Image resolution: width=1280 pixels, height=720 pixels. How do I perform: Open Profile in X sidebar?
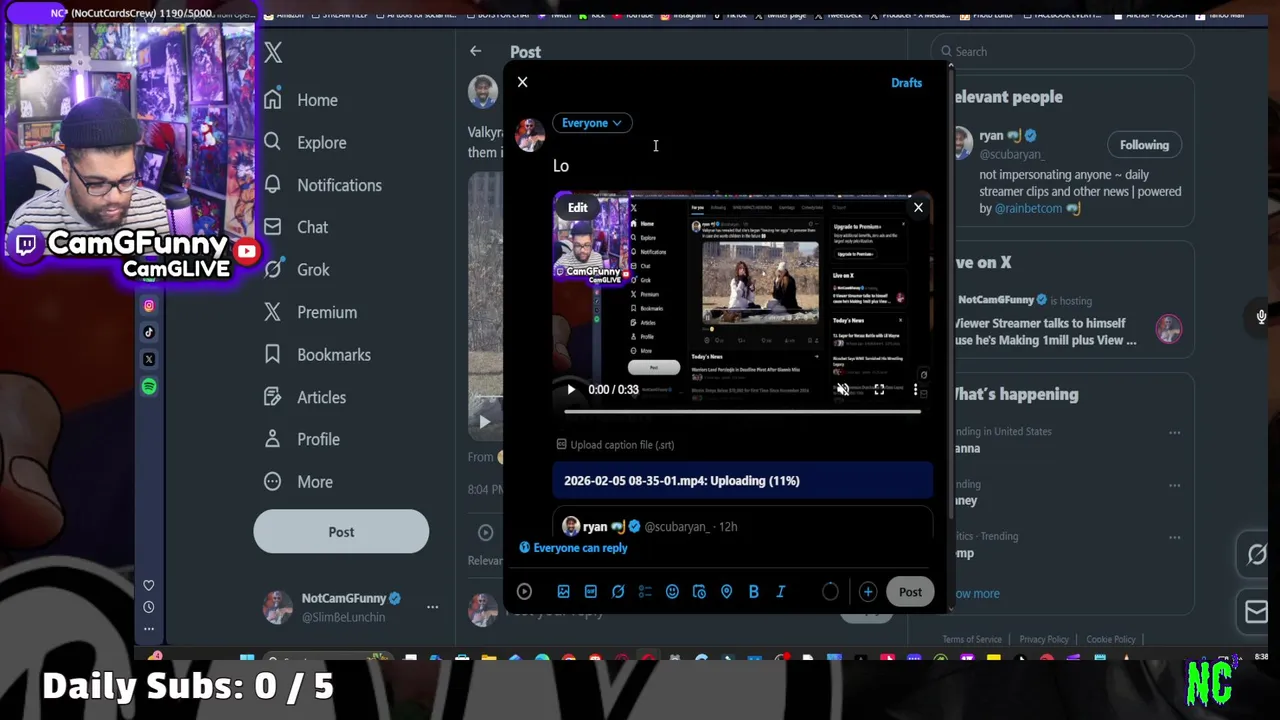coord(301,439)
